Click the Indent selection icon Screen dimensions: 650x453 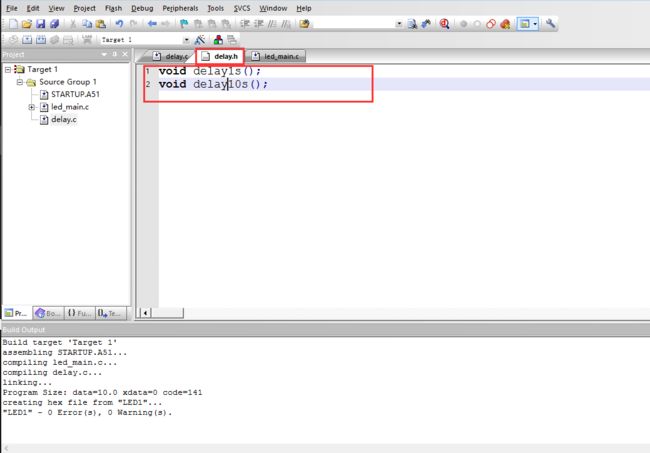pos(245,24)
